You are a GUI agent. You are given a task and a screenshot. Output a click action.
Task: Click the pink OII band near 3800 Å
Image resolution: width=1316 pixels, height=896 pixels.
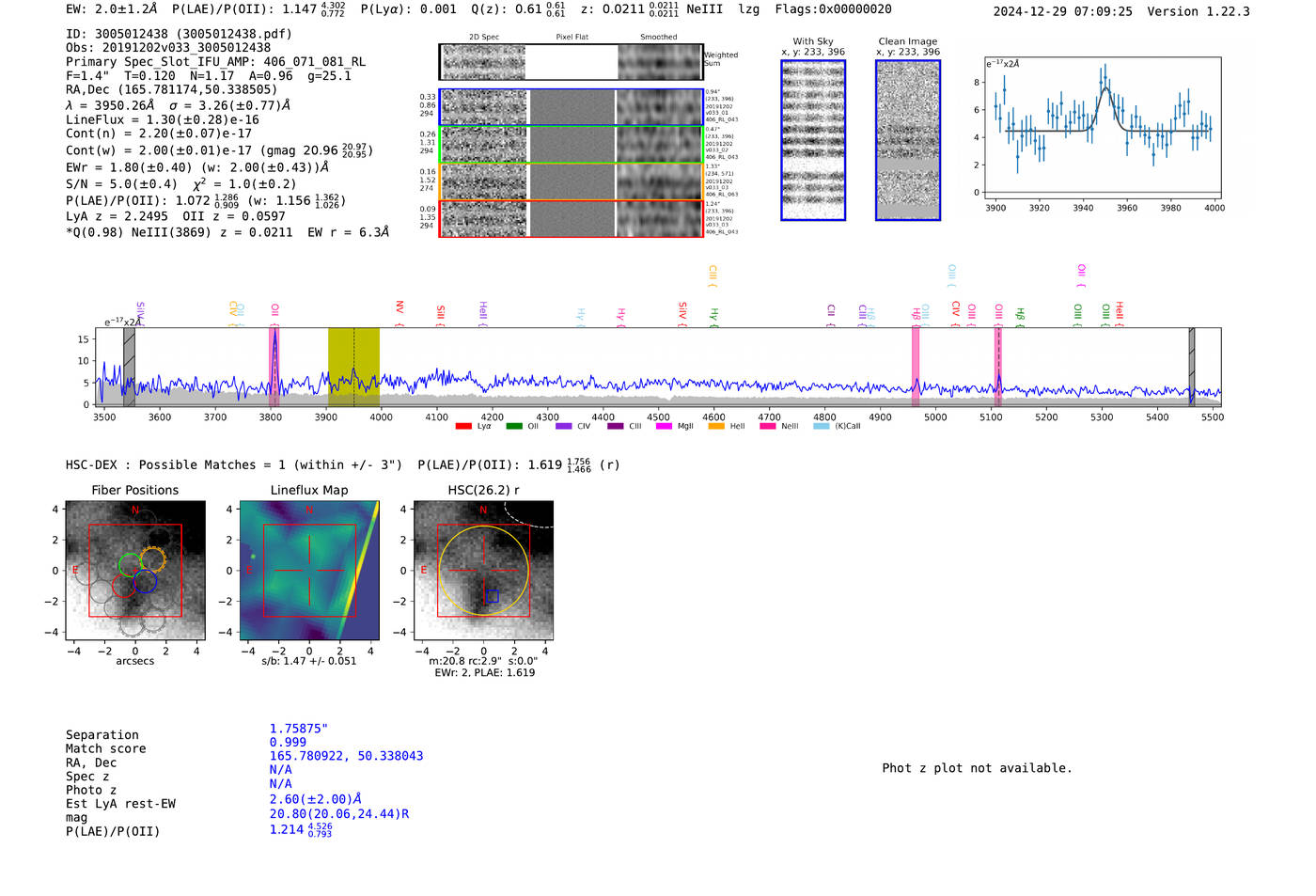[x=274, y=367]
